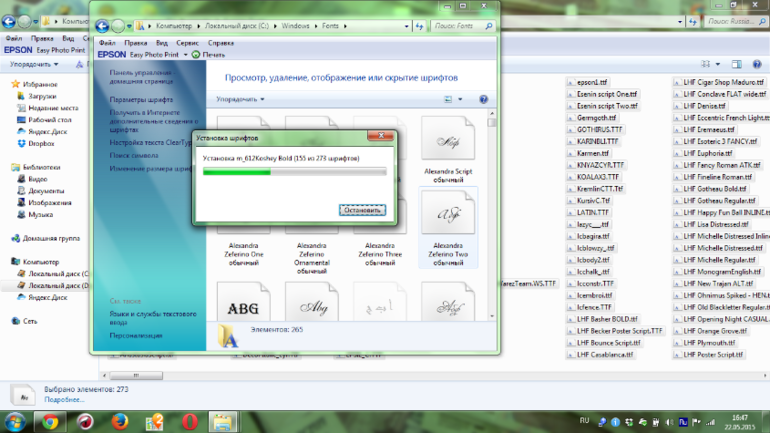Open the Справка menu
This screenshot has height=433, width=770.
pos(220,44)
